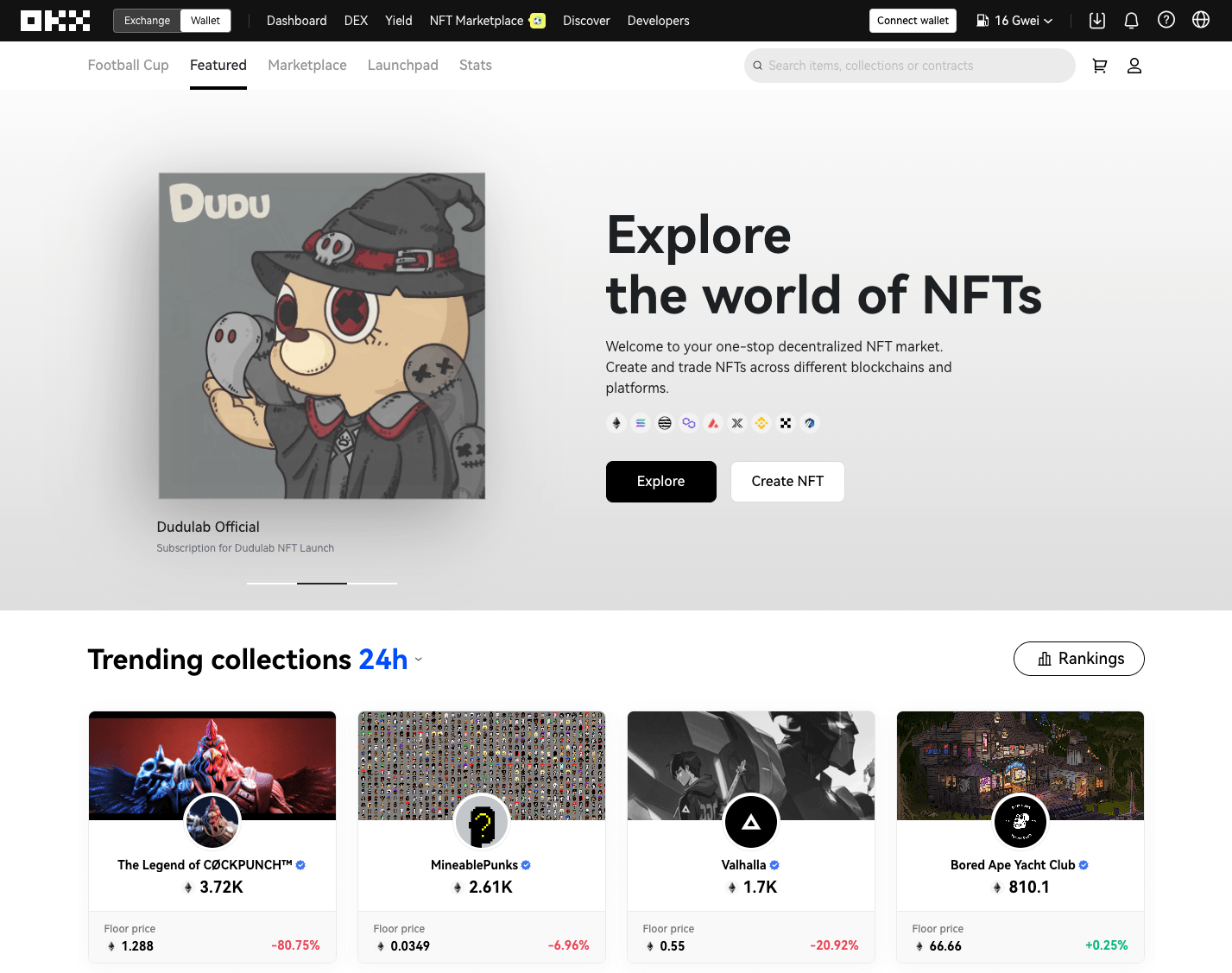Click the black Explore button
This screenshot has height=973, width=1232.
(661, 482)
